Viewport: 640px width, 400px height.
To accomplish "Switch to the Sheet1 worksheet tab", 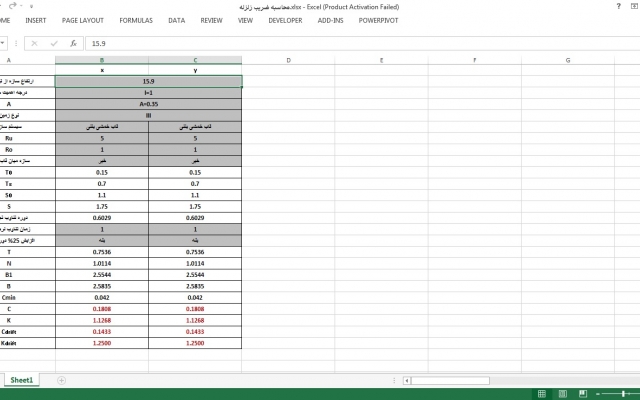I will [22, 380].
